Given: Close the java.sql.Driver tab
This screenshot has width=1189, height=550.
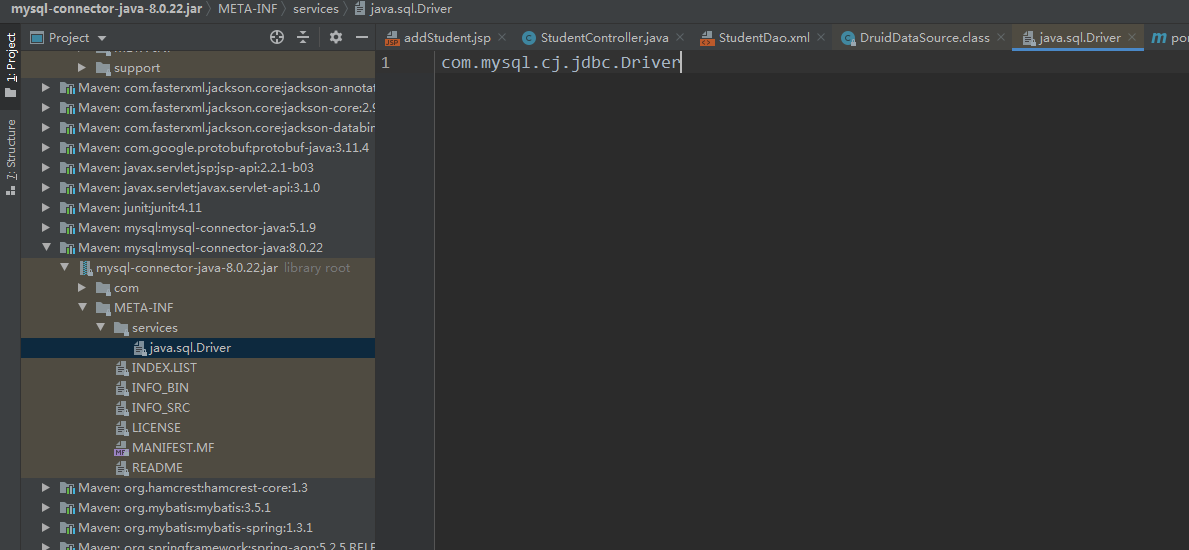Looking at the screenshot, I should click(1132, 37).
